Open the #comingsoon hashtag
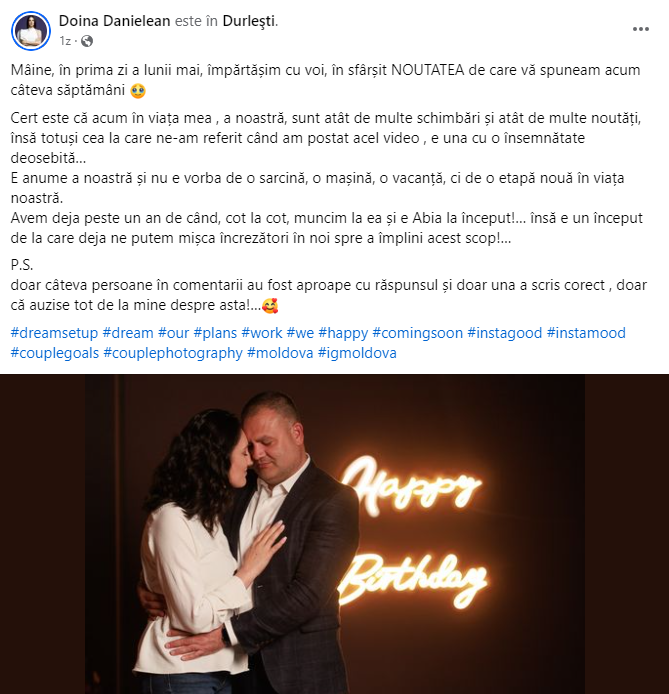The height and width of the screenshot is (694, 669). (x=418, y=333)
